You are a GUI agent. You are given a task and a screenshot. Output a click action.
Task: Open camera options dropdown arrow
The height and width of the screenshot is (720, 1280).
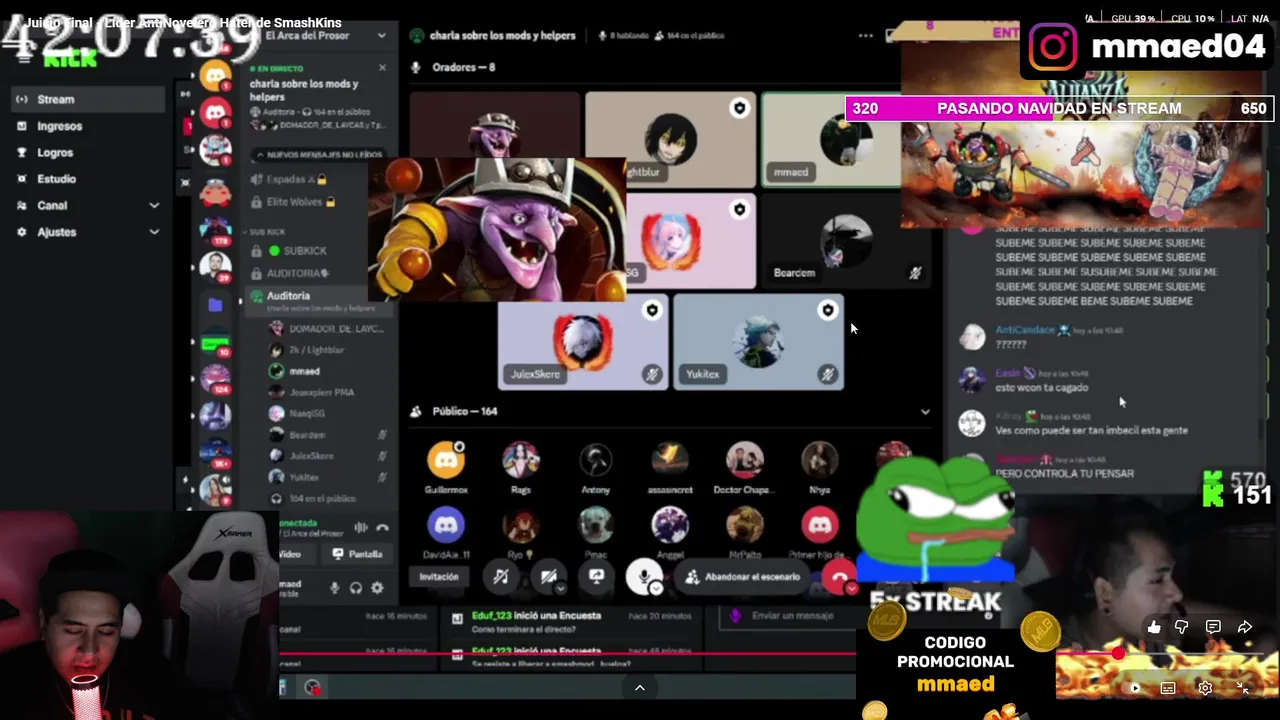coord(561,589)
